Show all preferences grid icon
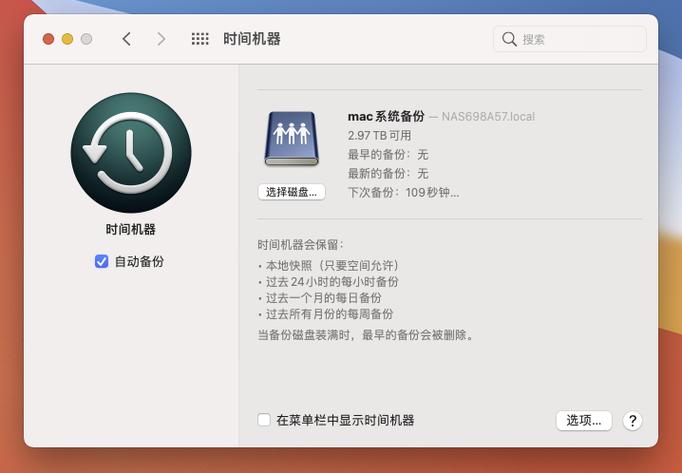 click(x=200, y=39)
